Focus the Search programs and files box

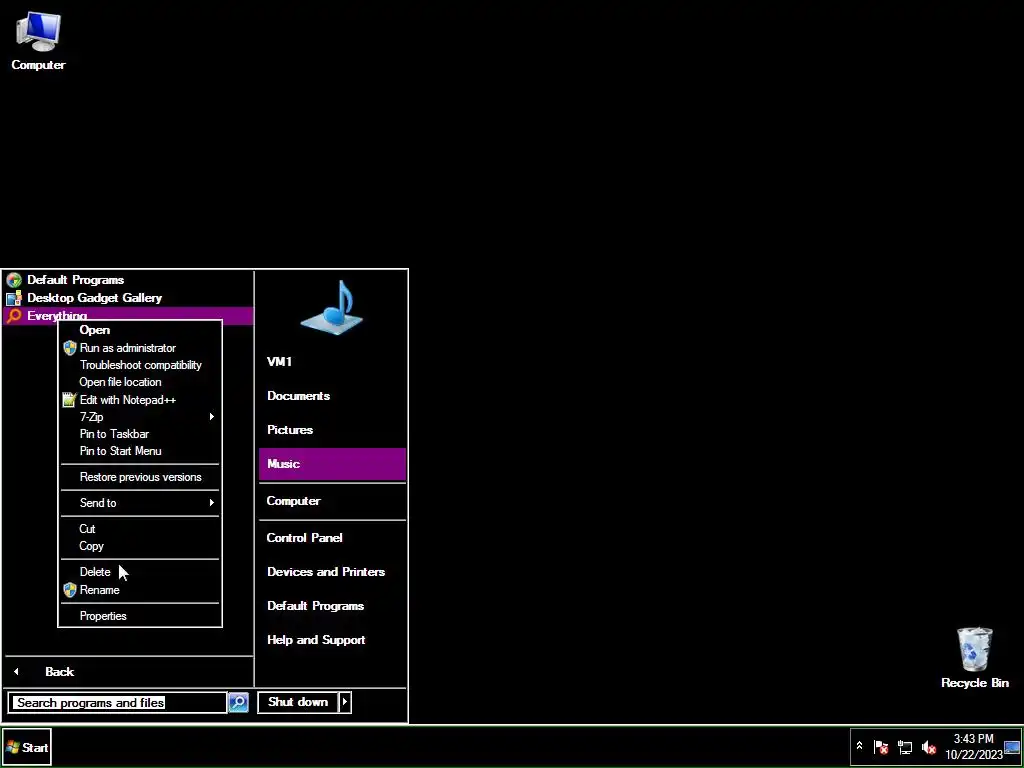118,702
